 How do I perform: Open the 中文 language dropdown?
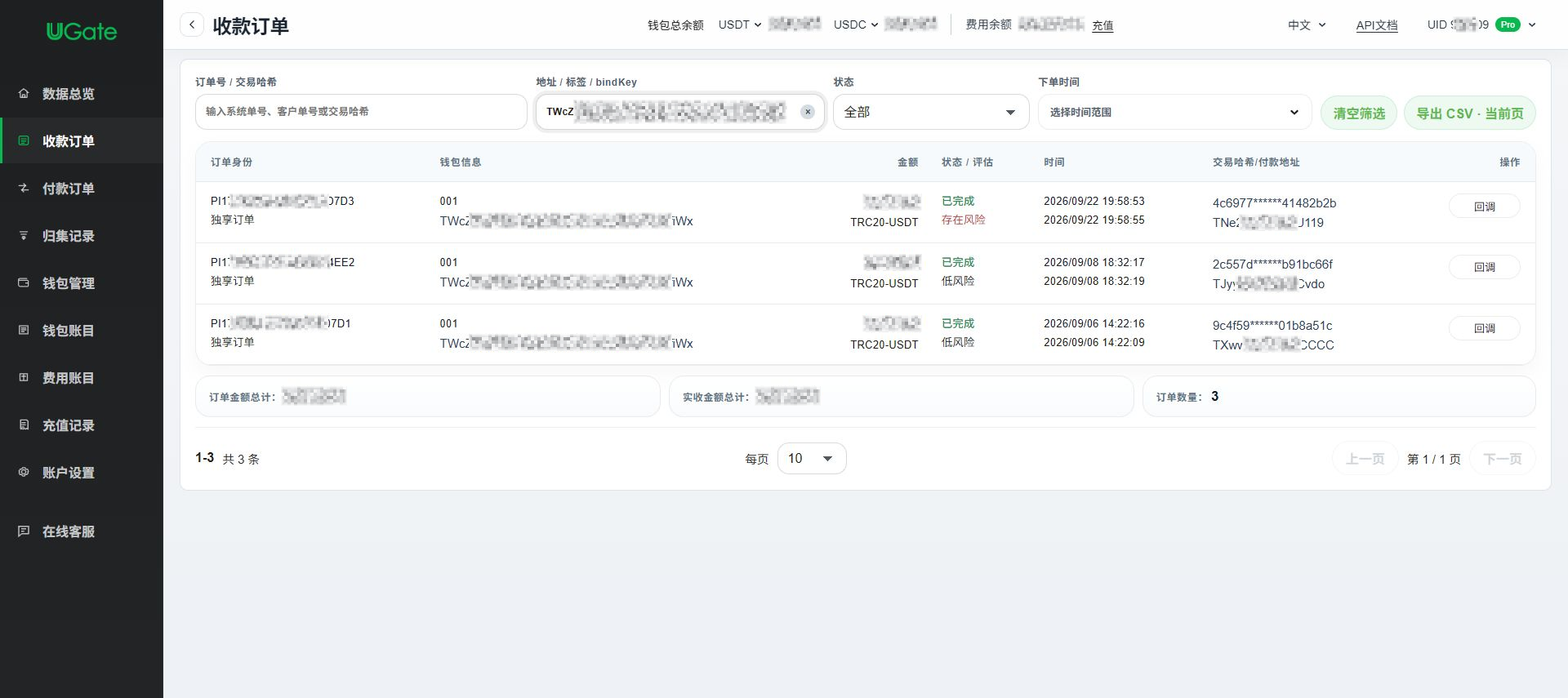[x=1307, y=24]
